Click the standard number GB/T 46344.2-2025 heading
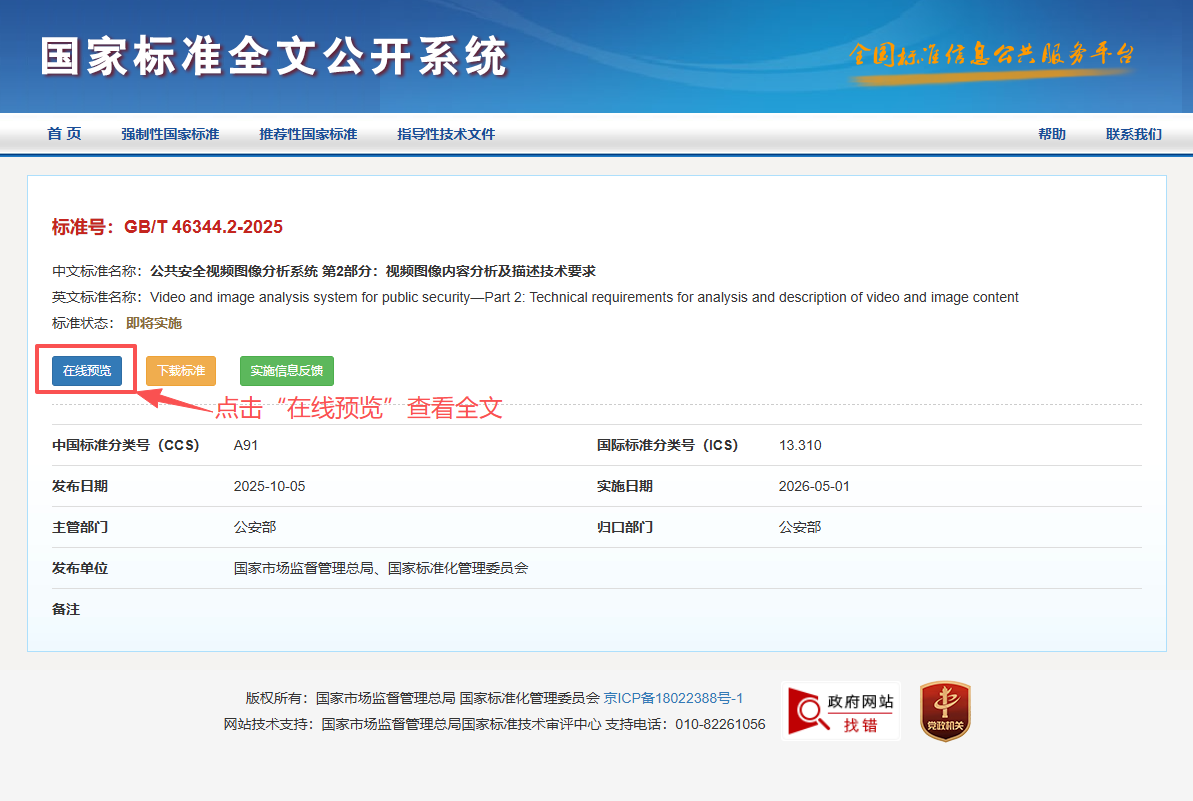This screenshot has height=801, width=1193. coord(167,227)
